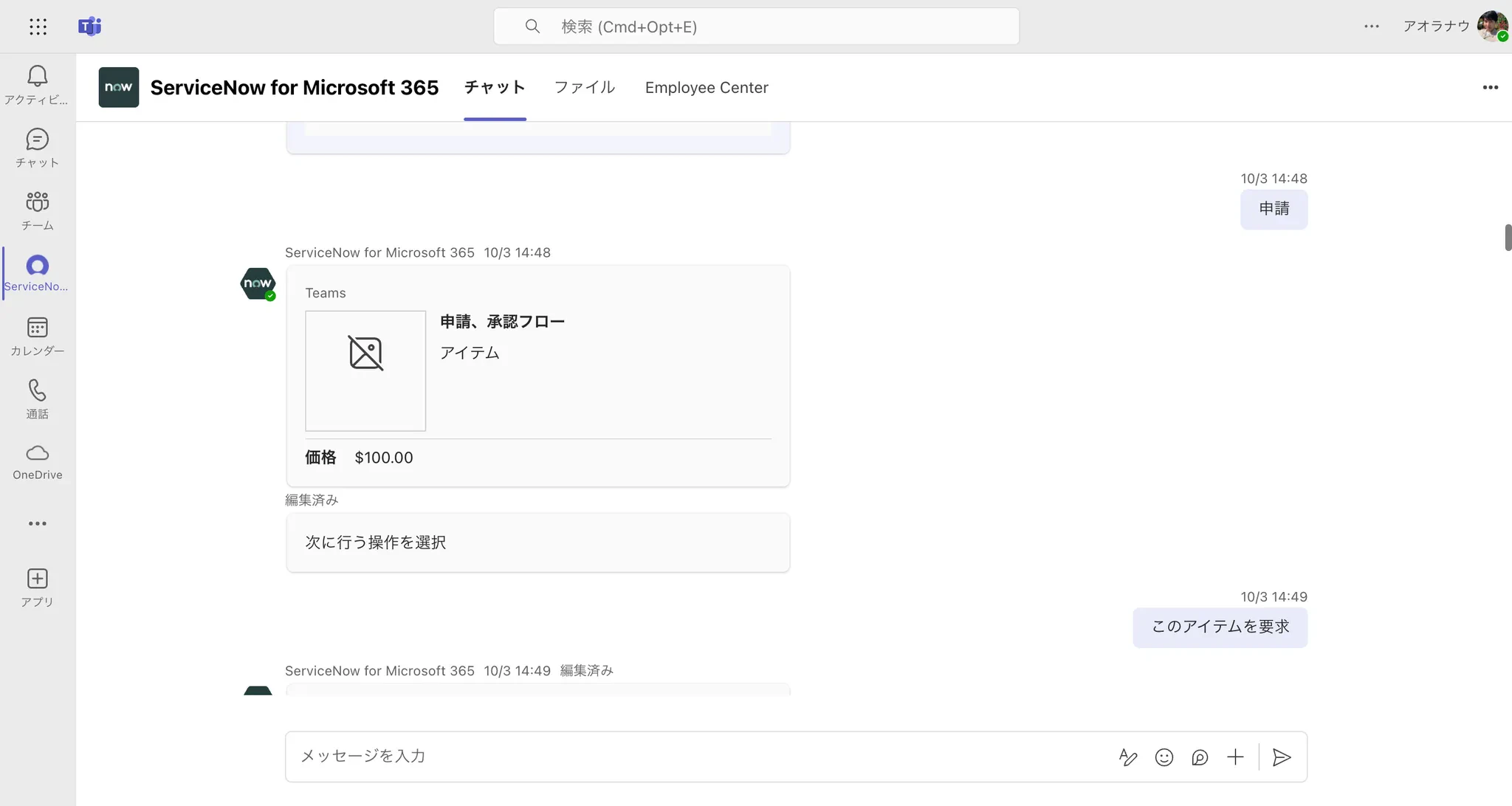Open the emoji picker
Image resolution: width=1512 pixels, height=806 pixels.
pos(1164,757)
